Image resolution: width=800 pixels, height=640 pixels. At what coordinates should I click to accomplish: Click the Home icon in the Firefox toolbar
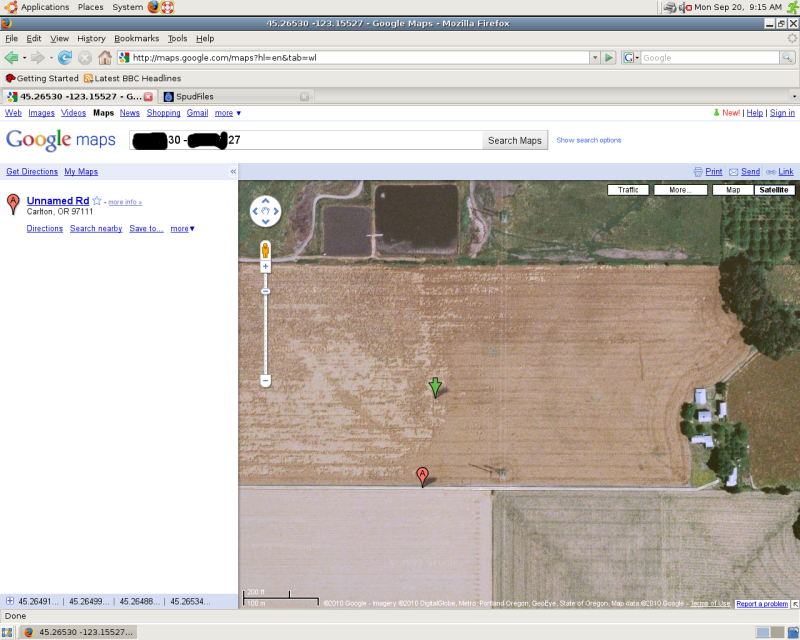point(104,58)
